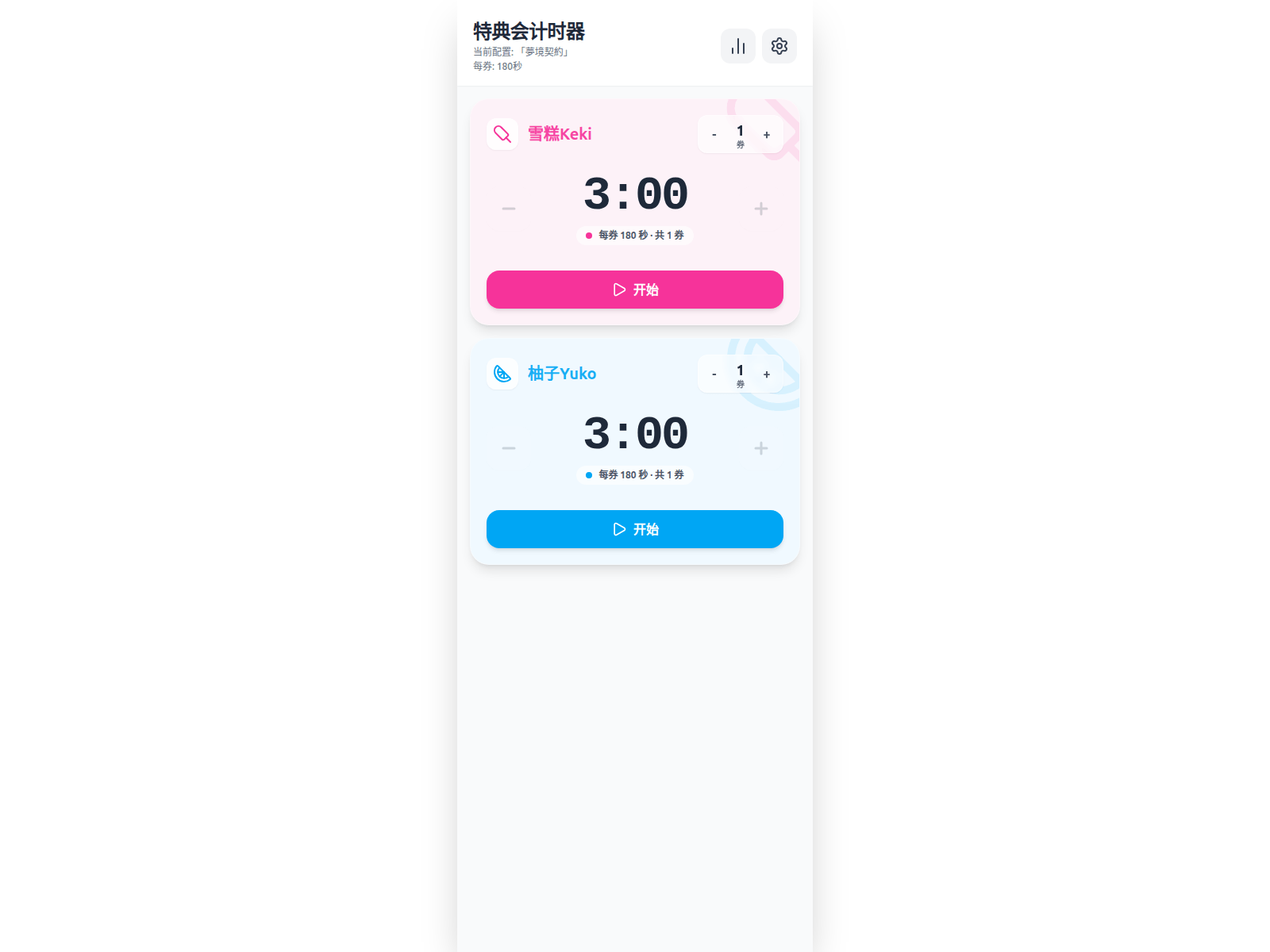Viewport: 1270px width, 952px height.
Task: Click the pink 每券180秒 info badge
Action: 635,236
